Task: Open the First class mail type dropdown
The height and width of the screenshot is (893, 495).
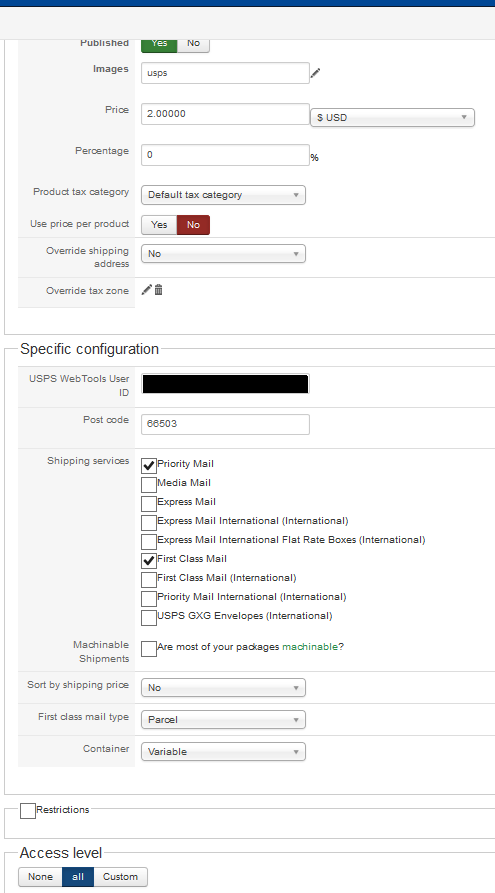Action: point(223,719)
